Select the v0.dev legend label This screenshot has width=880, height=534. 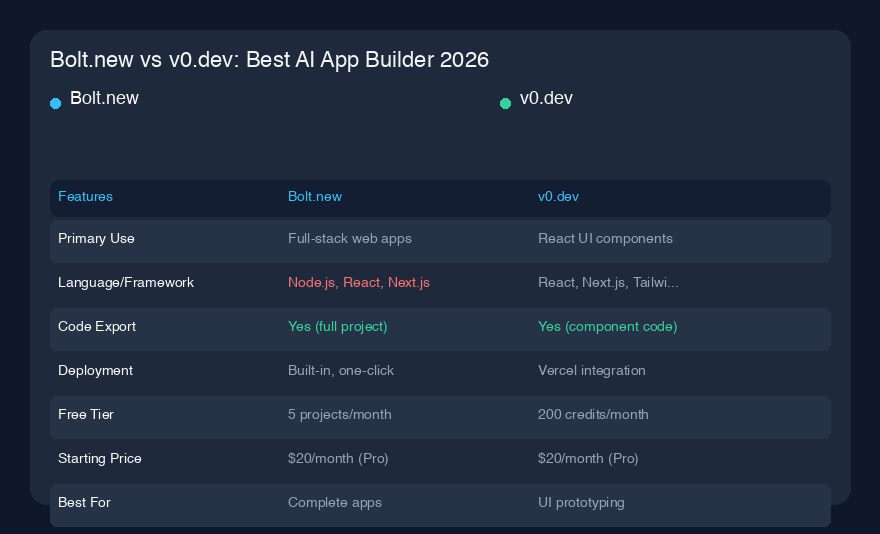coord(546,98)
